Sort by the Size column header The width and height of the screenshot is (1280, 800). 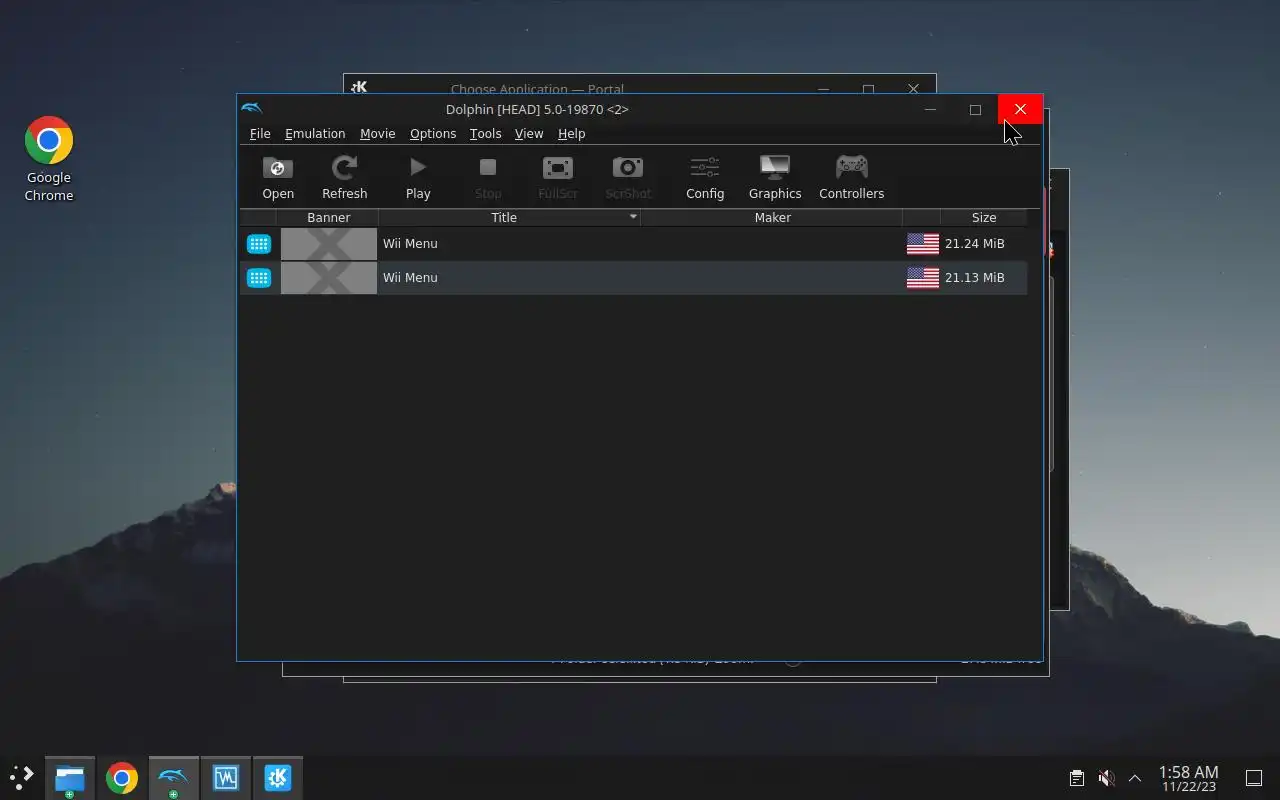click(x=984, y=217)
